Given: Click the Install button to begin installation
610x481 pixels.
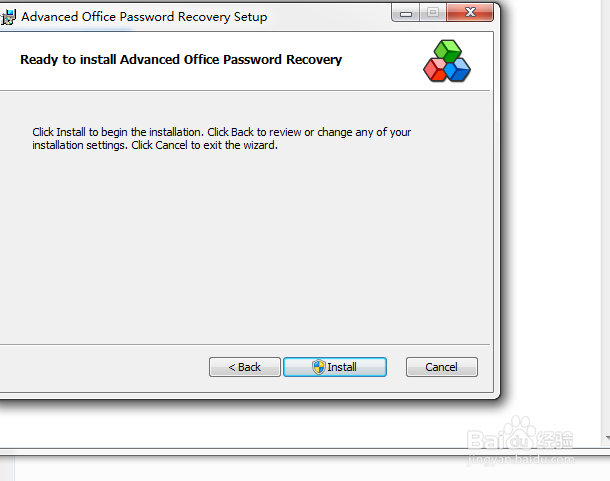Looking at the screenshot, I should coord(335,367).
